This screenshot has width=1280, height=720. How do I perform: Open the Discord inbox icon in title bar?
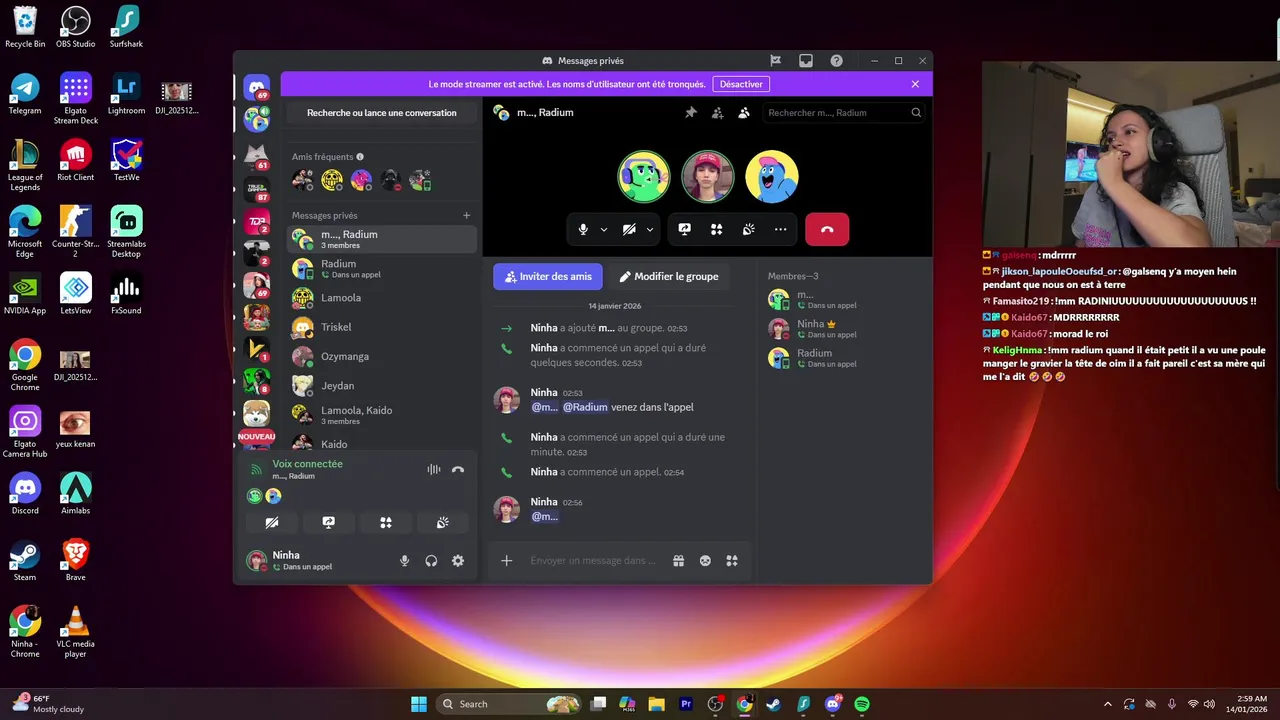(x=806, y=61)
